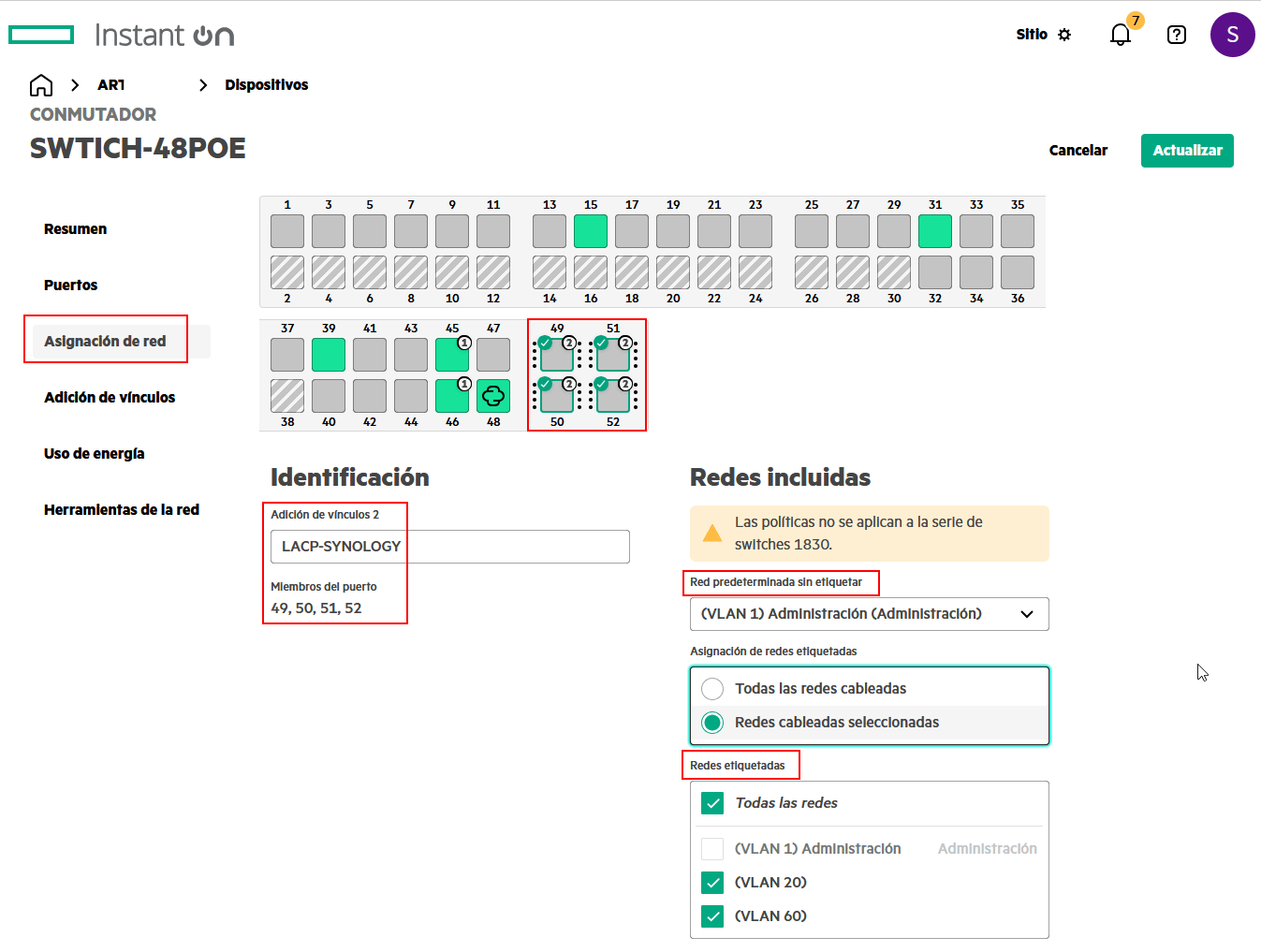Open the notifications bell icon

(x=1121, y=35)
